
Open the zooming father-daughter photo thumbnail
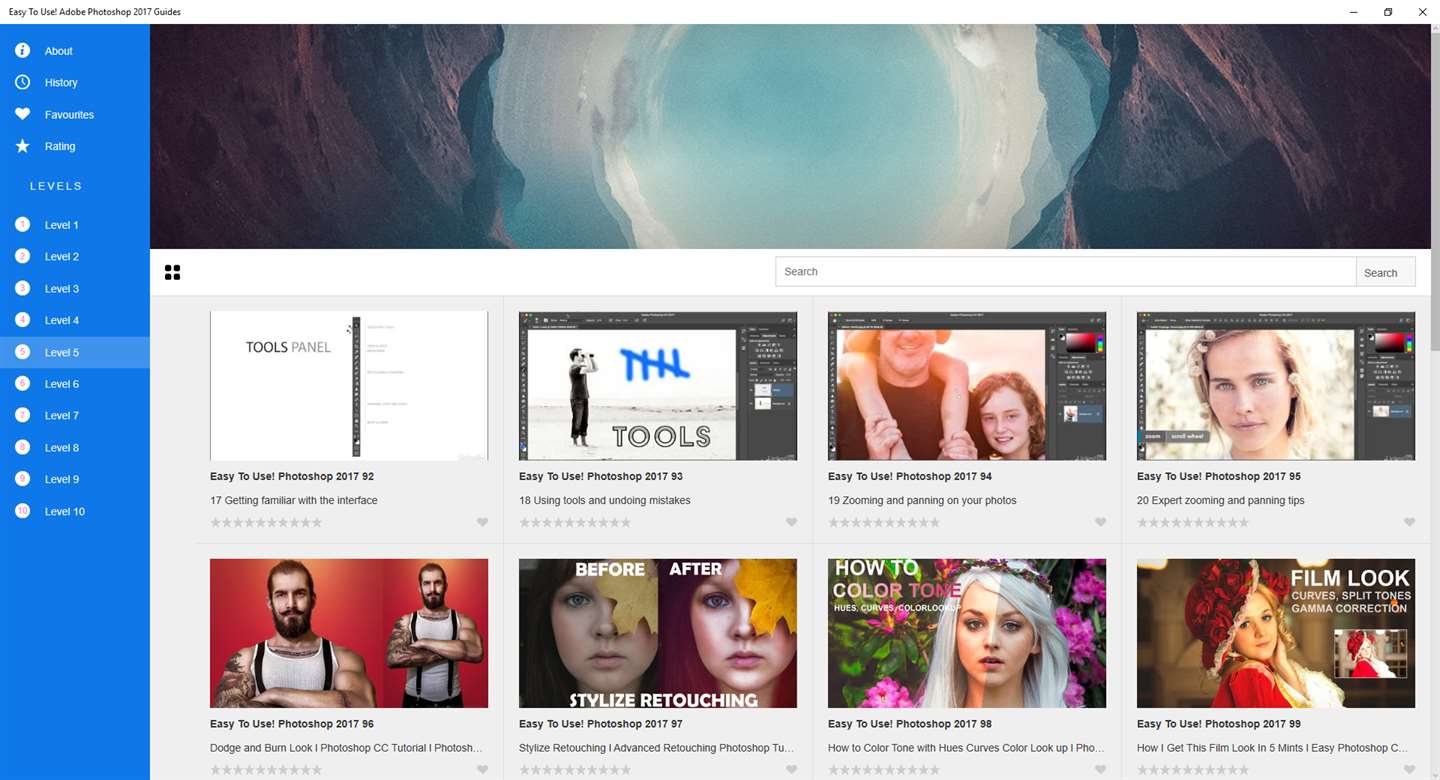point(967,385)
